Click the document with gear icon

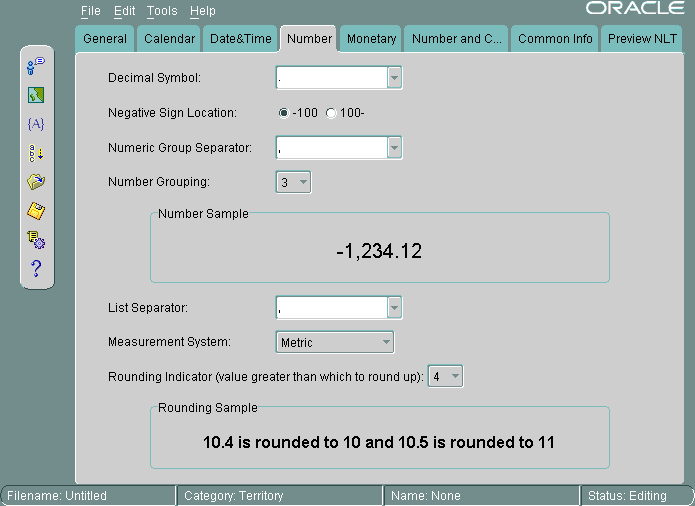pyautogui.click(x=36, y=239)
